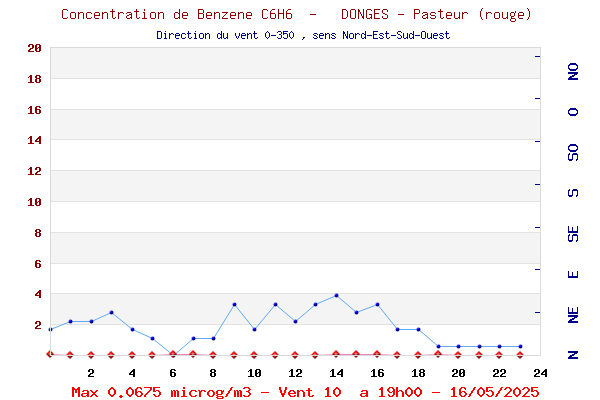600x400 pixels.
Task: Click the bottom hour axis label "6"
Action: [173, 373]
